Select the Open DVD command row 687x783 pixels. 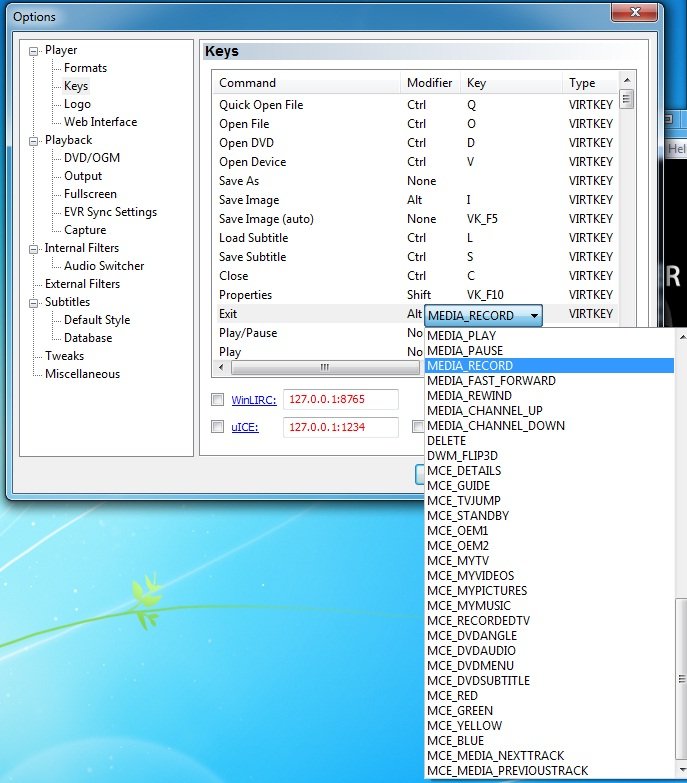415,143
